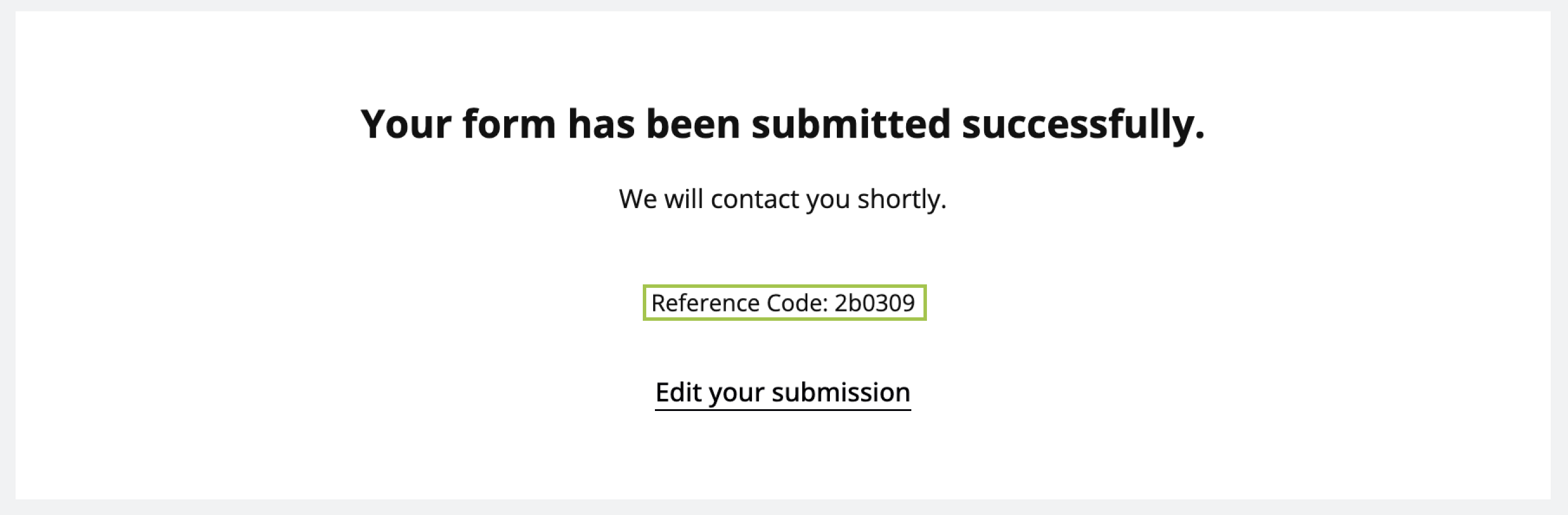Click the Reference Code box
Screen dimensions: 1568x515
784,303
